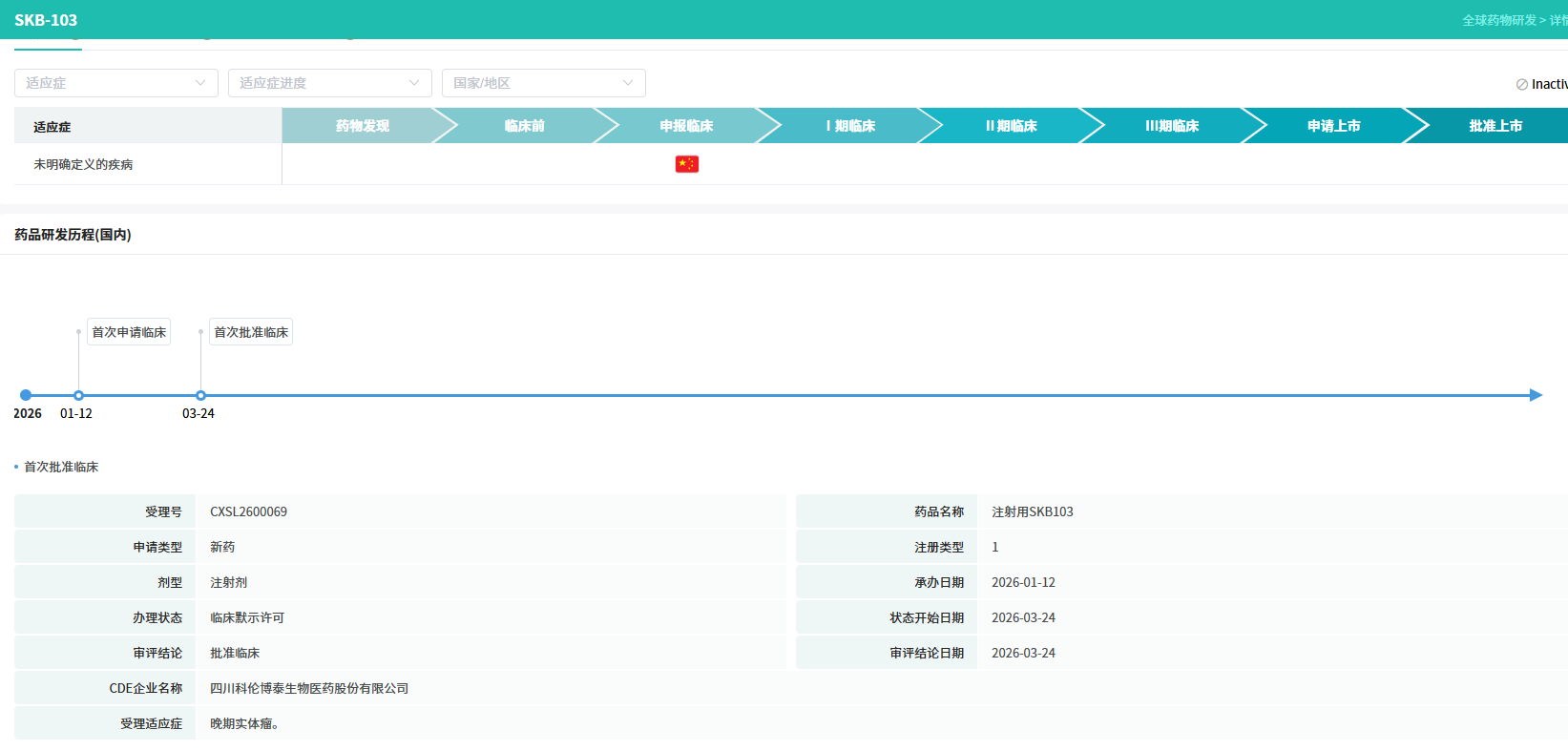Screen dimensions: 1568x751
Task: Click the 全球药物研发 breadcrumb link
Action: [1498, 20]
